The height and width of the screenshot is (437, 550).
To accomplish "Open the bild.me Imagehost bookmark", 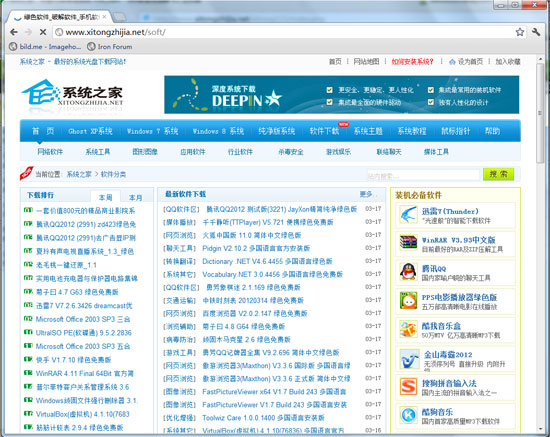I will pos(45,46).
